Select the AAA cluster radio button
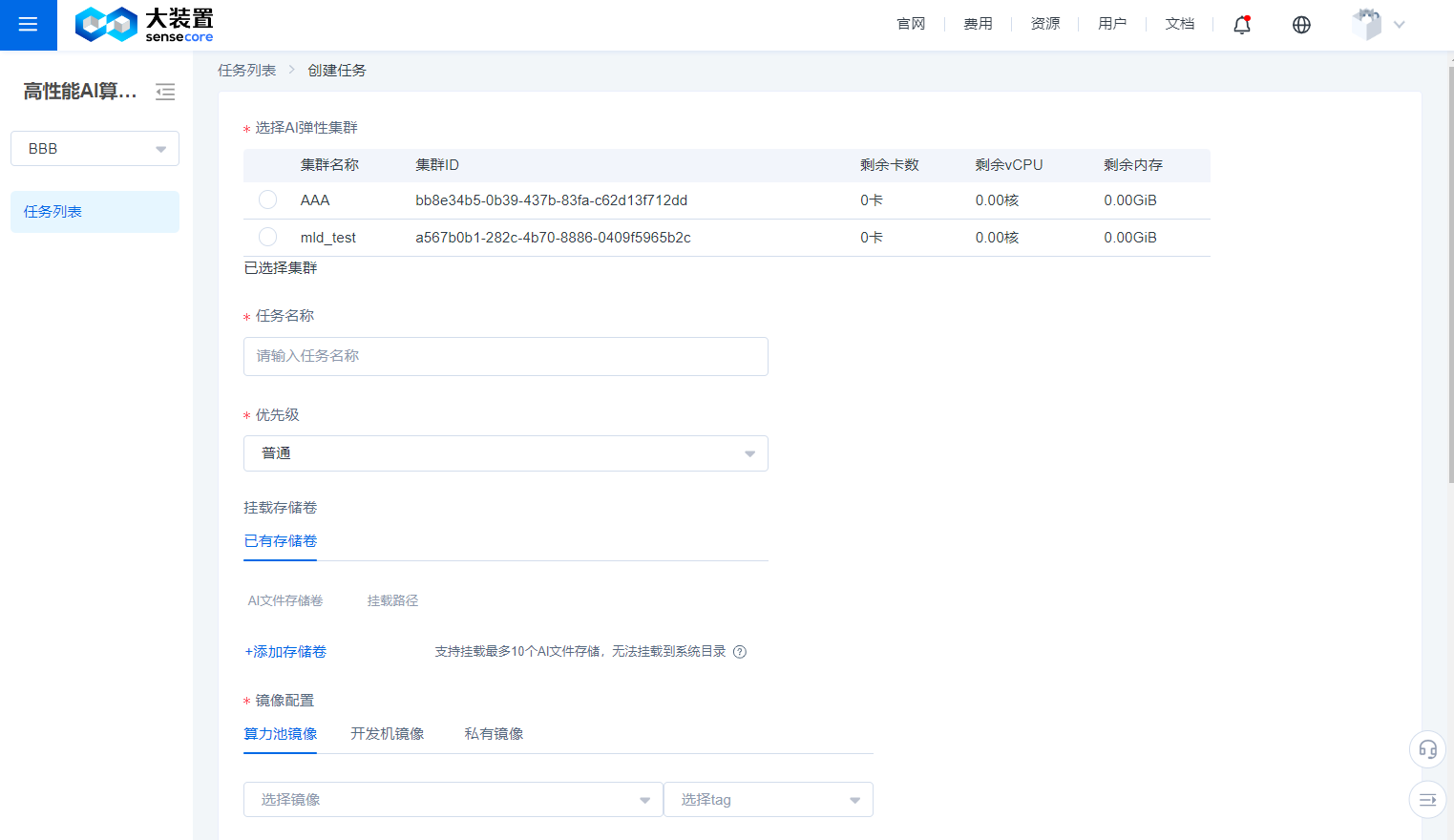The image size is (1454, 840). tap(268, 199)
